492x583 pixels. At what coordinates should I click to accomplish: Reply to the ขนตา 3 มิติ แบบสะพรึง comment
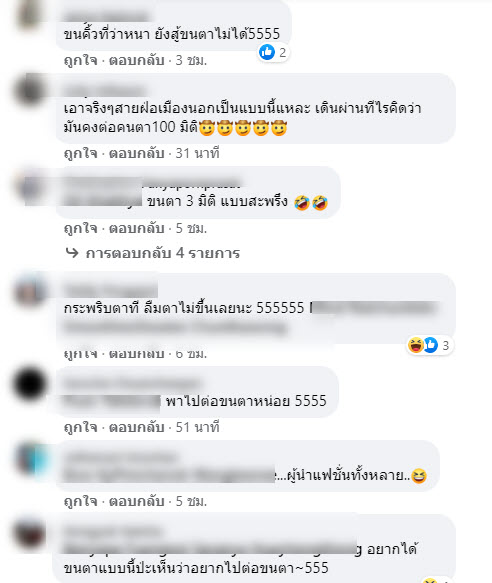tap(136, 228)
